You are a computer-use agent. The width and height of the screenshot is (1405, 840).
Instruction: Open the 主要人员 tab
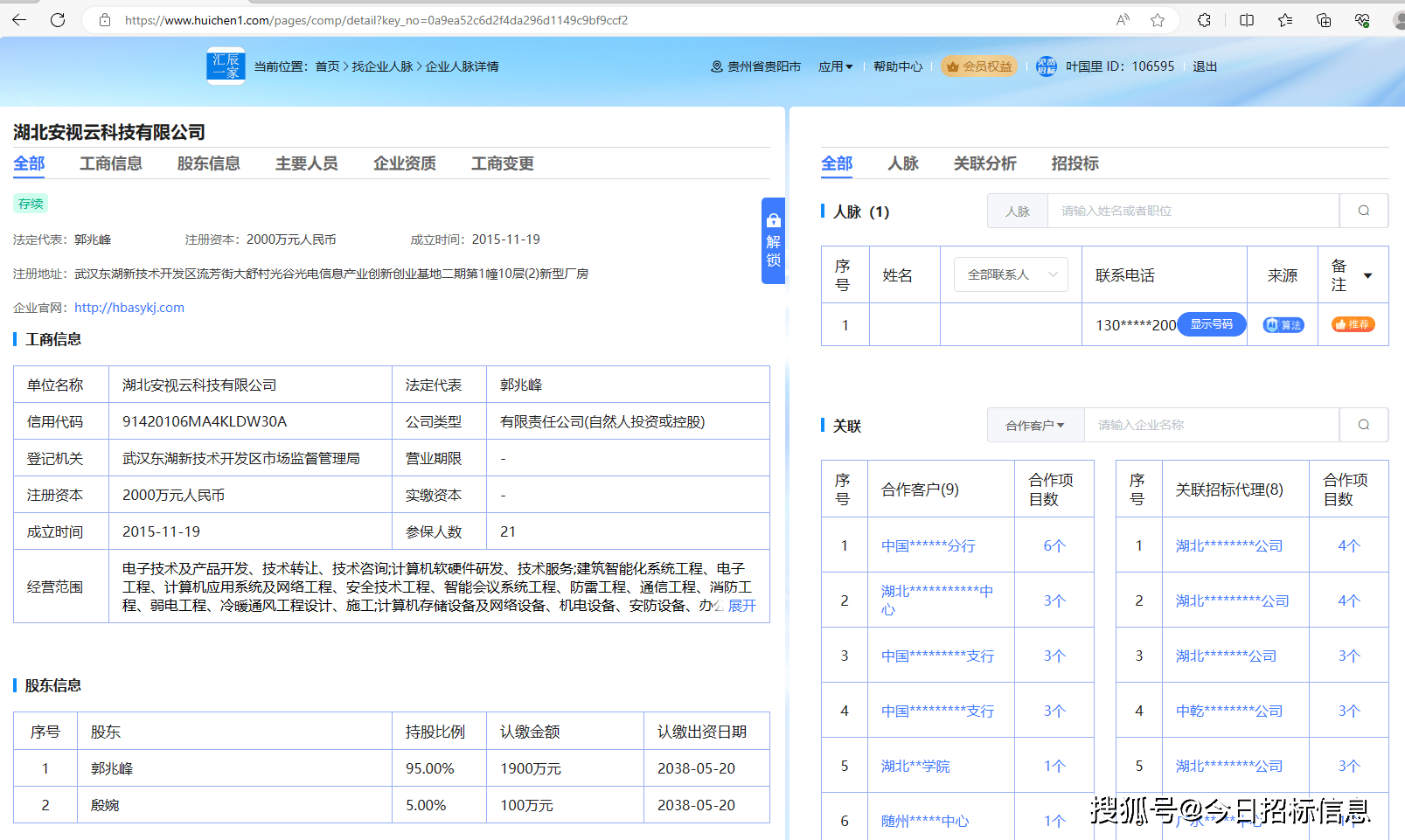pos(306,163)
